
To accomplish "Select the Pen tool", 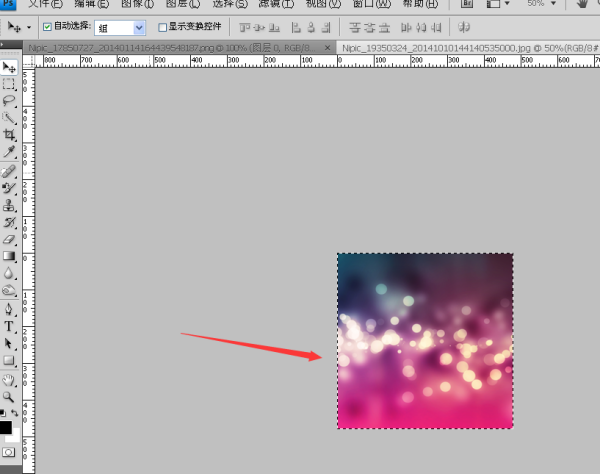I will click(9, 309).
